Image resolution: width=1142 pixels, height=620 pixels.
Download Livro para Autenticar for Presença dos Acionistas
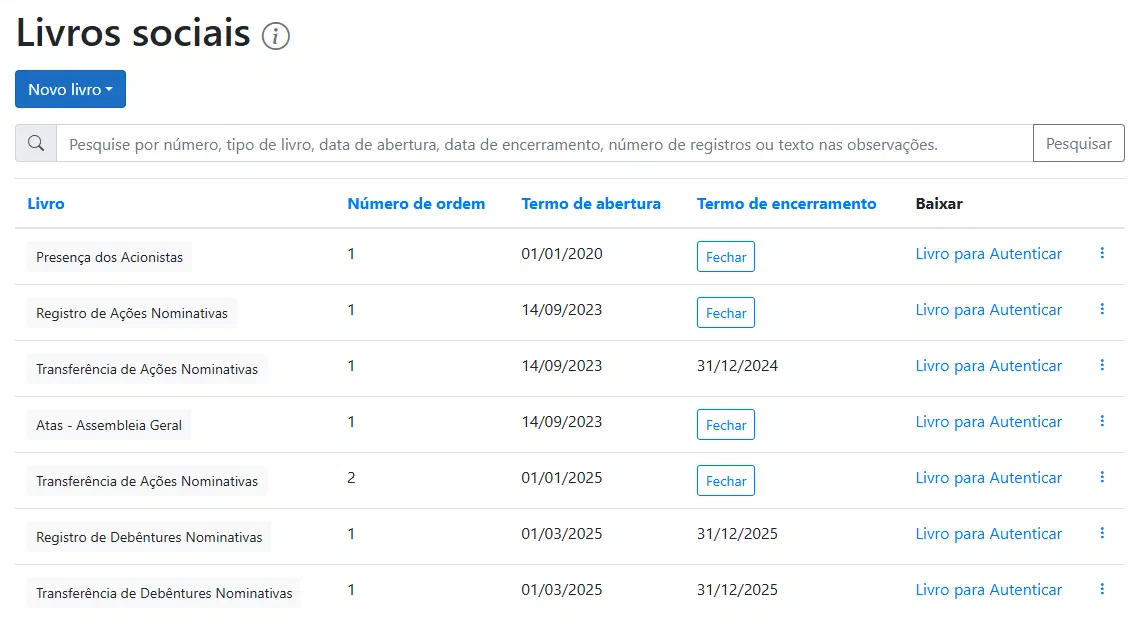(988, 254)
